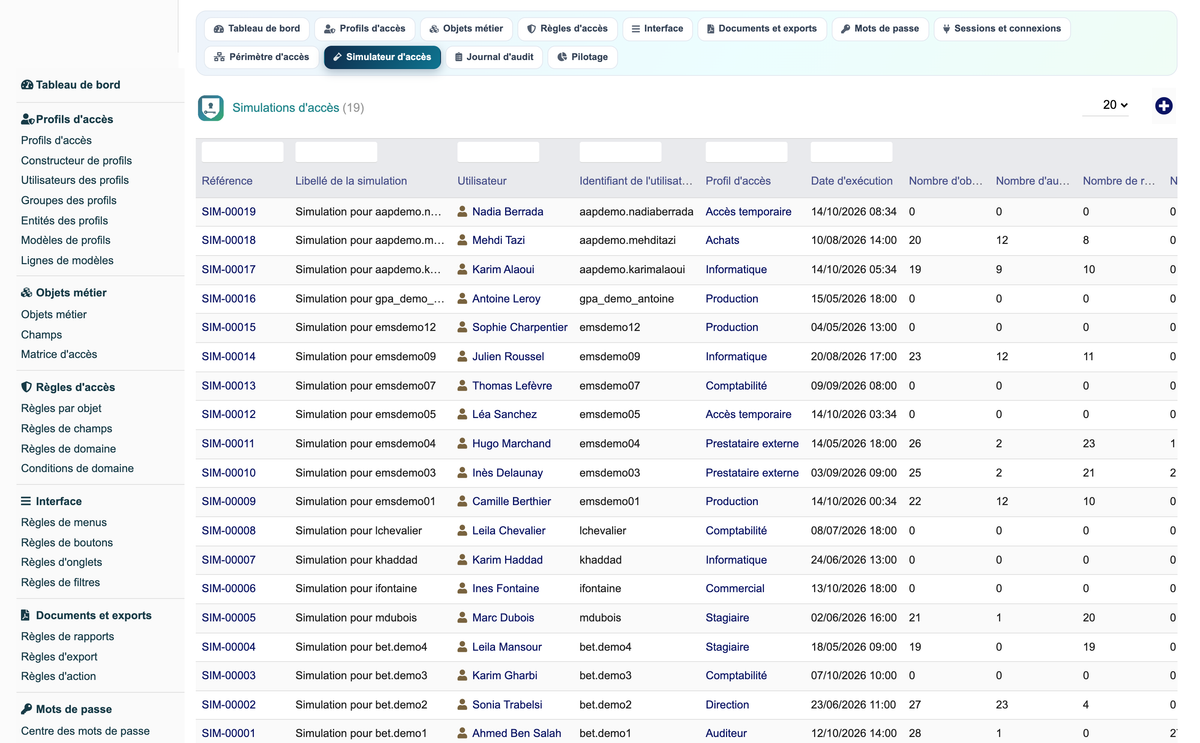1200x743 pixels.
Task: Click user icon beside Camille Berthier
Action: tap(463, 502)
